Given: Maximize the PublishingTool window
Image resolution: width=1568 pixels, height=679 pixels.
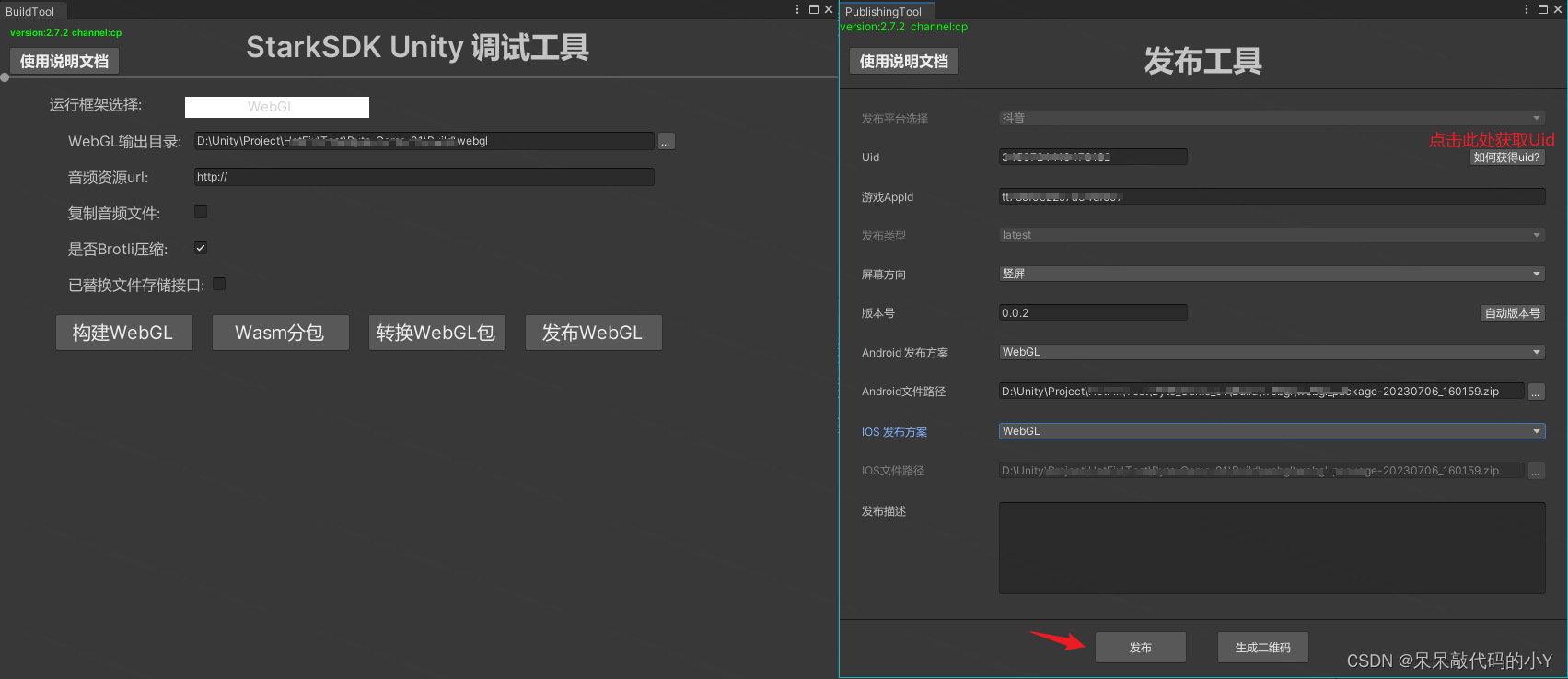Looking at the screenshot, I should [1543, 9].
